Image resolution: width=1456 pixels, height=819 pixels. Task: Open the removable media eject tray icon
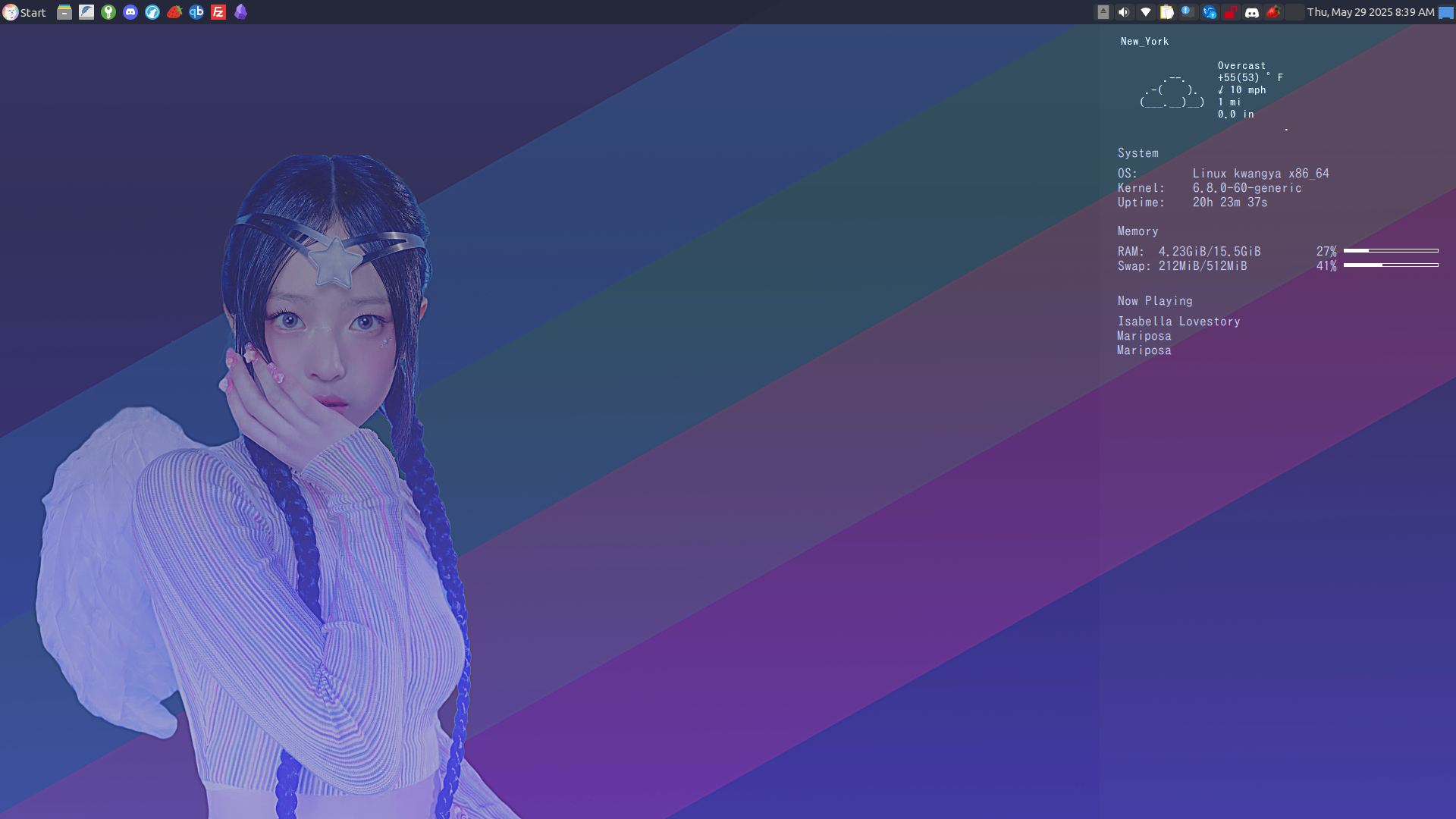pyautogui.click(x=1103, y=12)
